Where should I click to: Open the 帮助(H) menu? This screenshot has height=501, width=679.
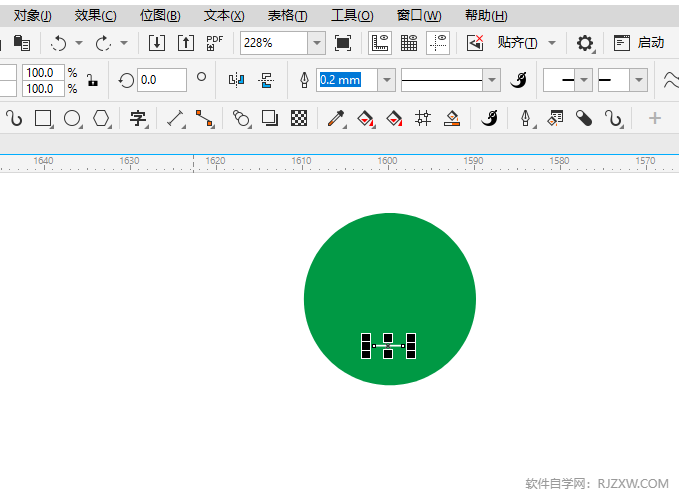(486, 16)
